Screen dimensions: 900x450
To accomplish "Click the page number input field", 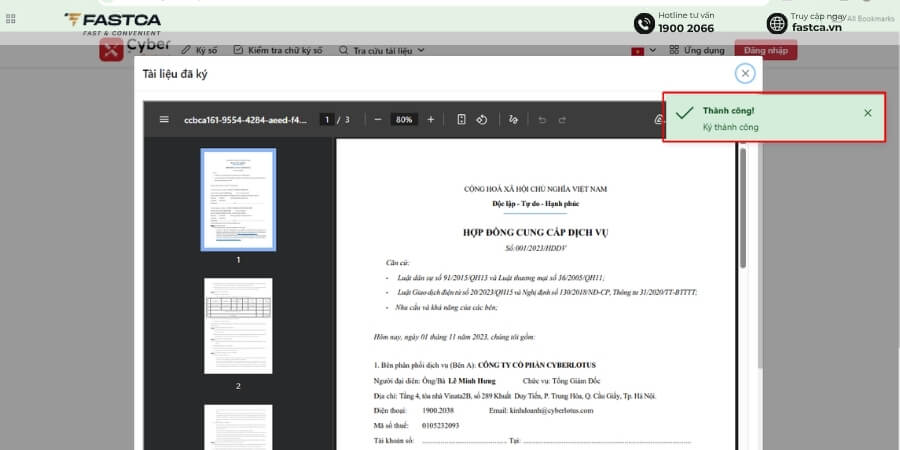I will [327, 119].
